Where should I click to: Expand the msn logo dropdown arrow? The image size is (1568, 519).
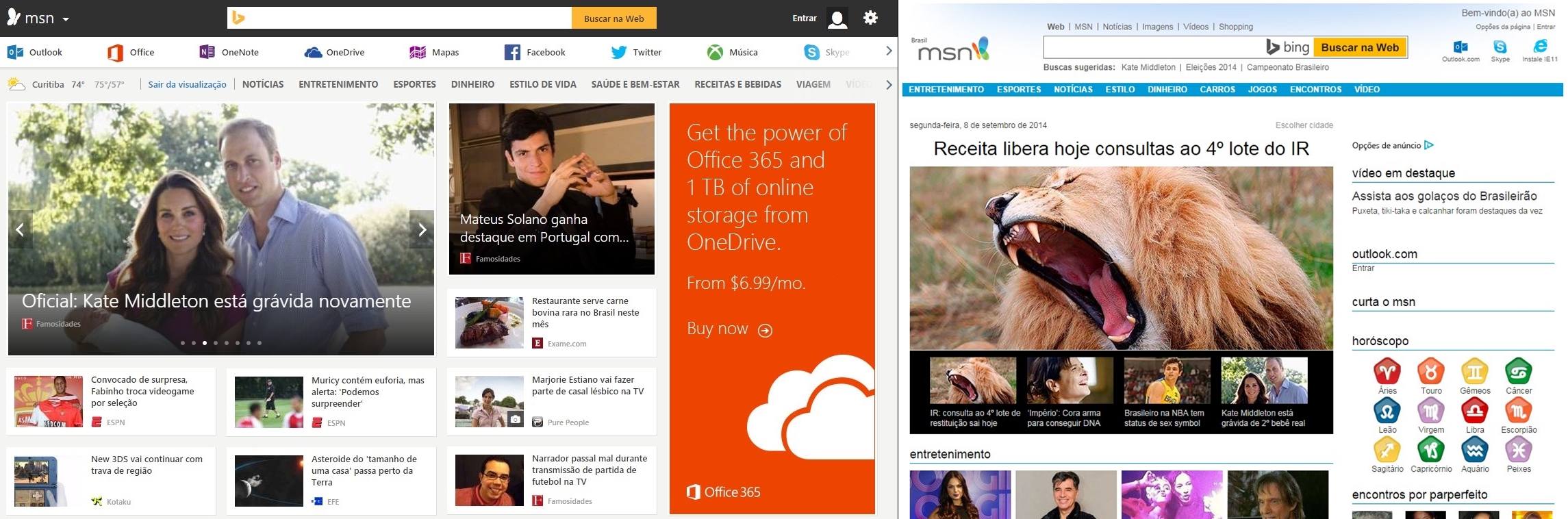[66, 19]
